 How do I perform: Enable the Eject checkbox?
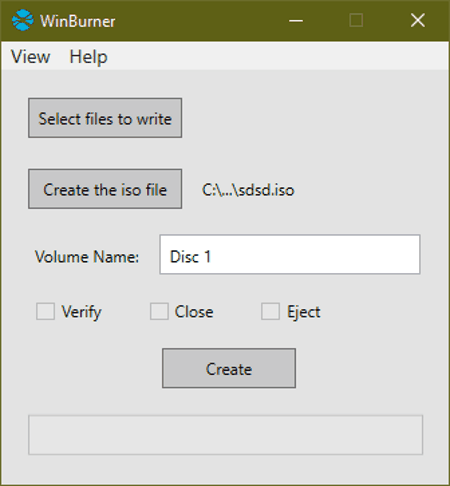pos(270,311)
